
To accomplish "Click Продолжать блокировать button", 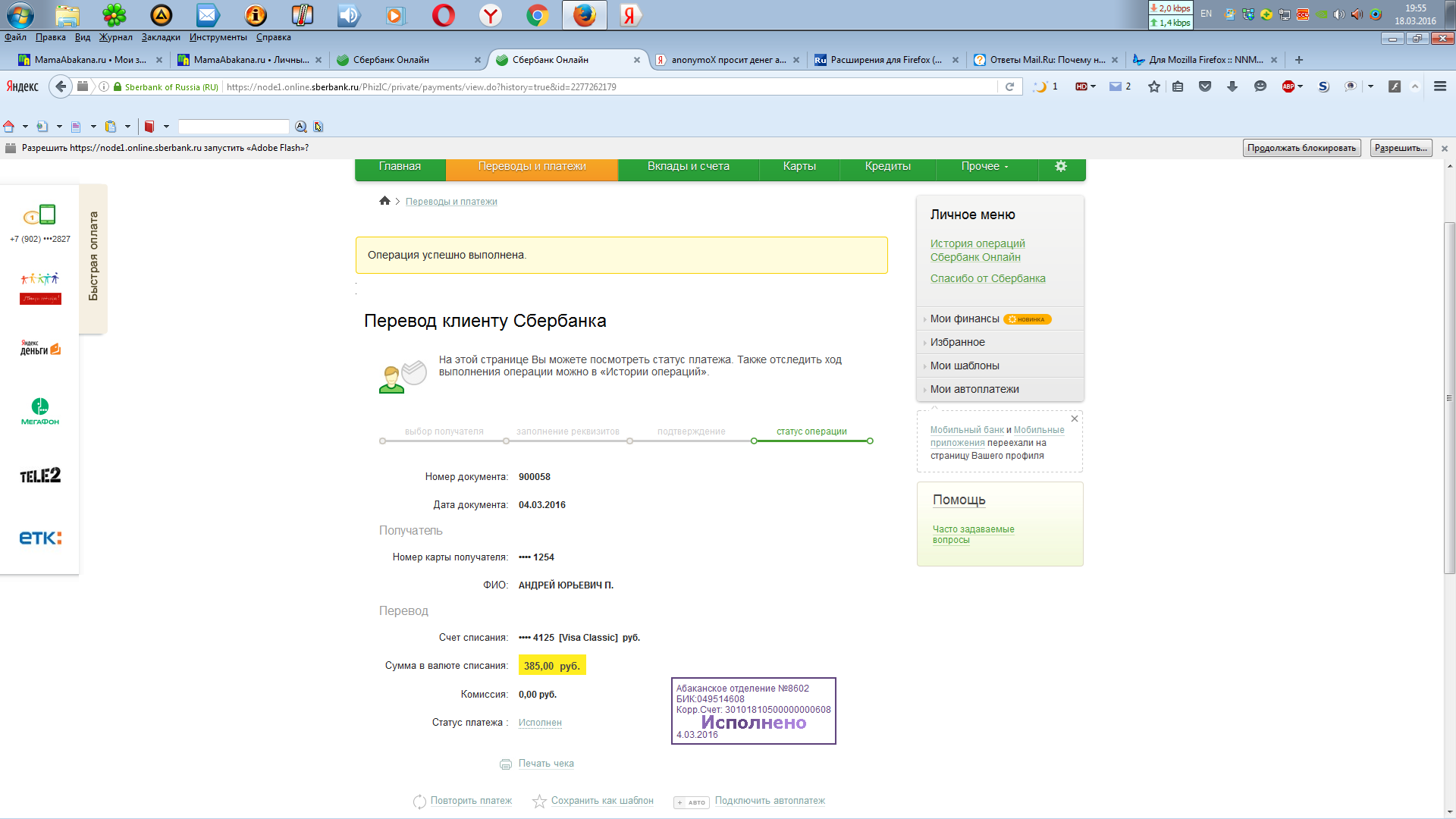I will (1301, 148).
